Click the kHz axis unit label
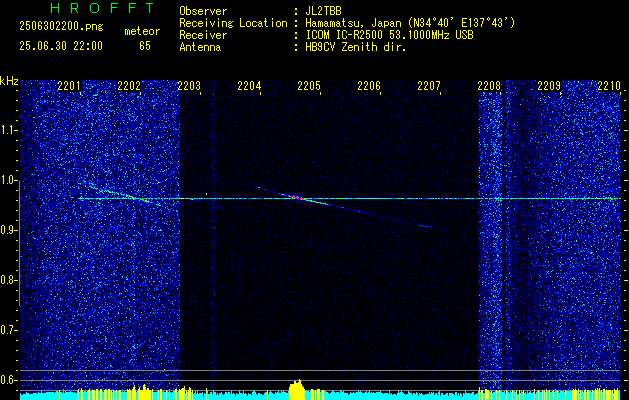This screenshot has width=629, height=400. (9, 82)
